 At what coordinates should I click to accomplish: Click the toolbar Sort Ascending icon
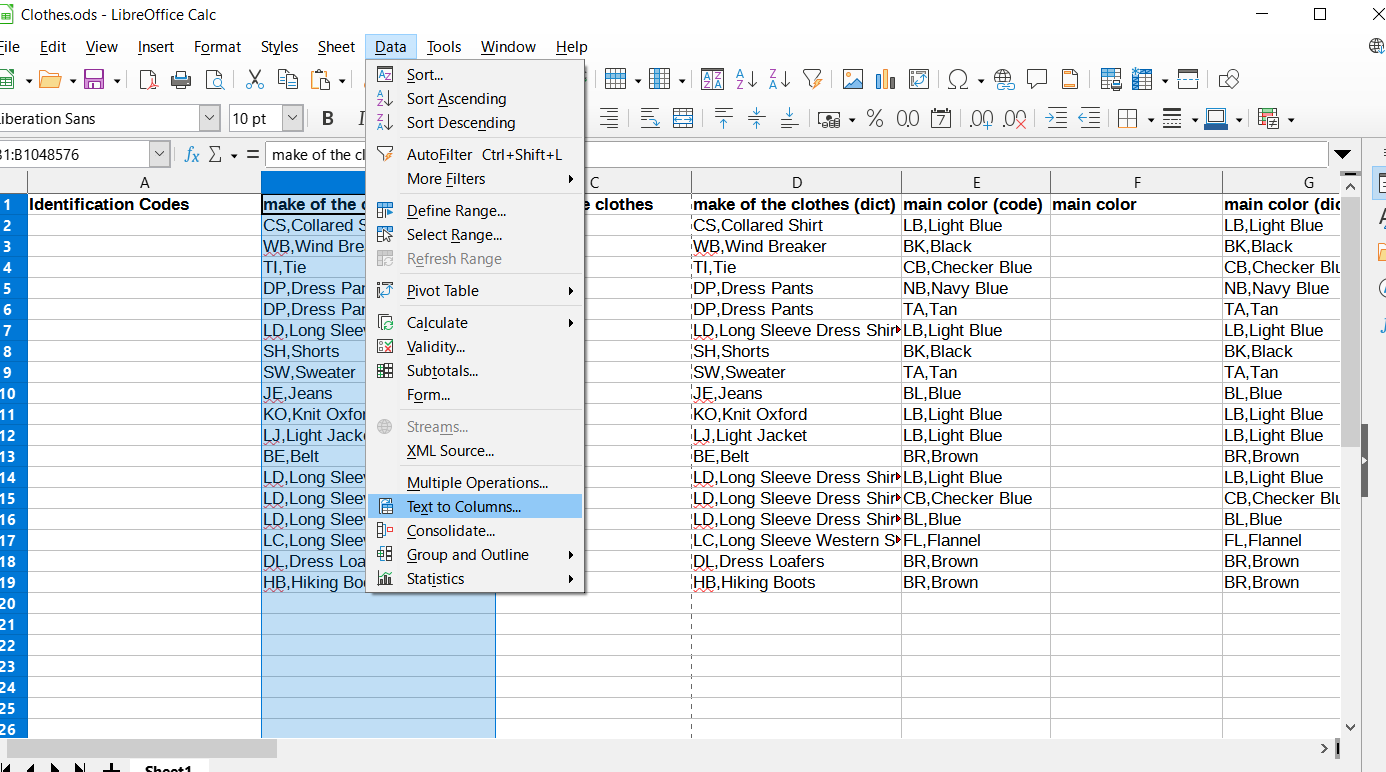click(x=746, y=80)
